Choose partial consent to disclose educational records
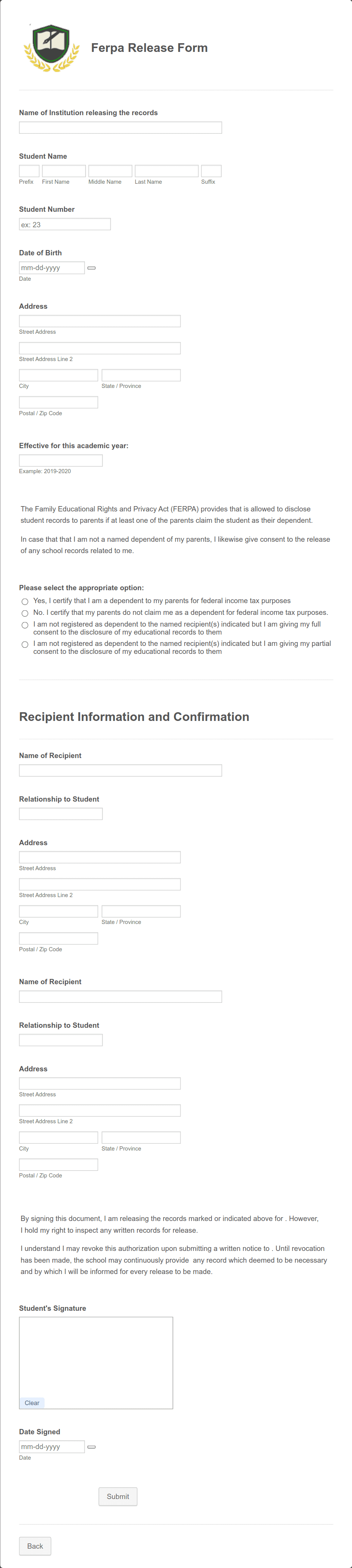The image size is (352, 1568). coord(24,645)
